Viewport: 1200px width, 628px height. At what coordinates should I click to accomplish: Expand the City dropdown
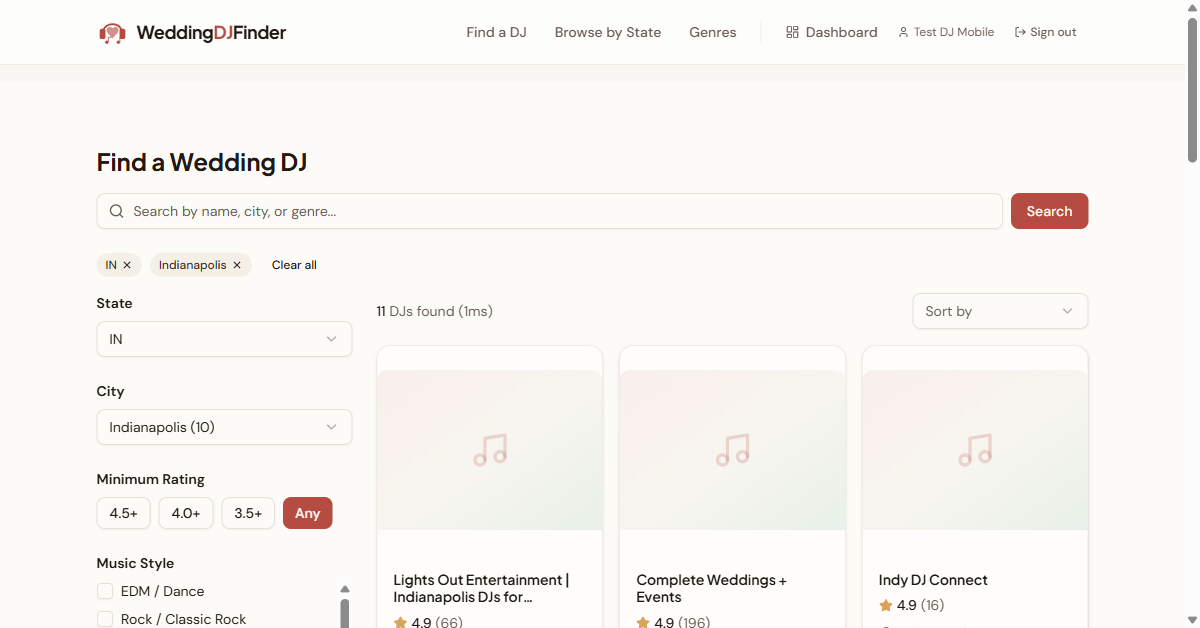[x=224, y=427]
